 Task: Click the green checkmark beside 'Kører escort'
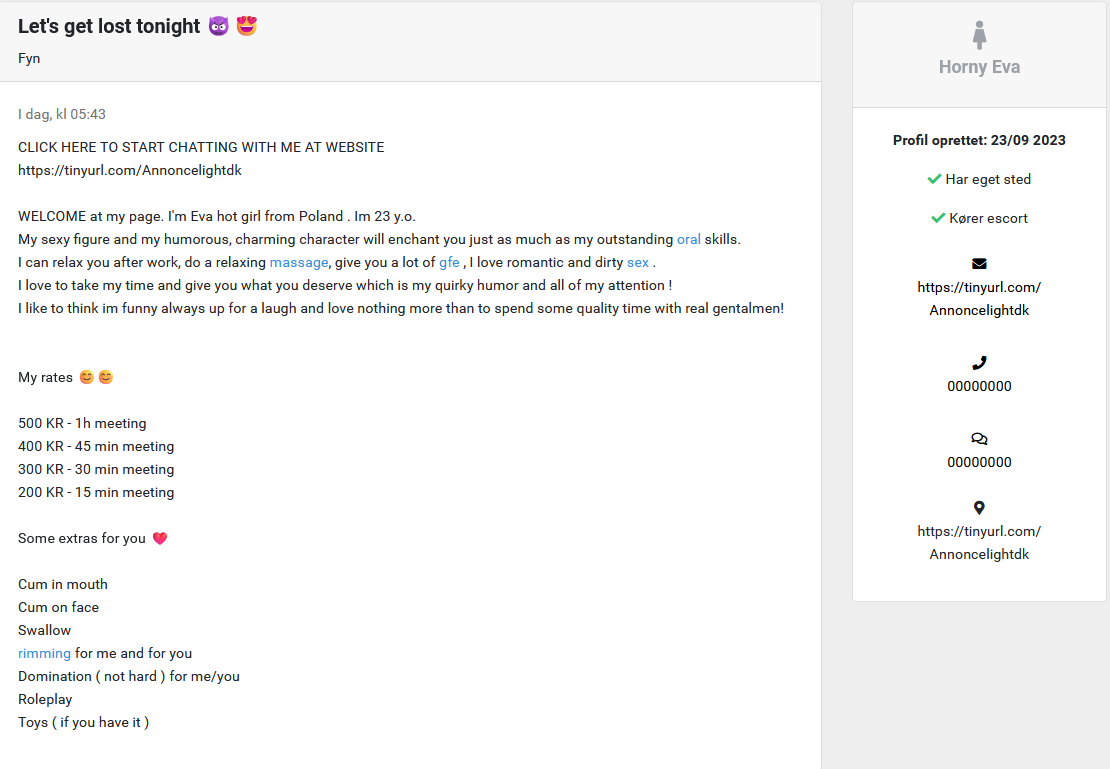[x=937, y=218]
